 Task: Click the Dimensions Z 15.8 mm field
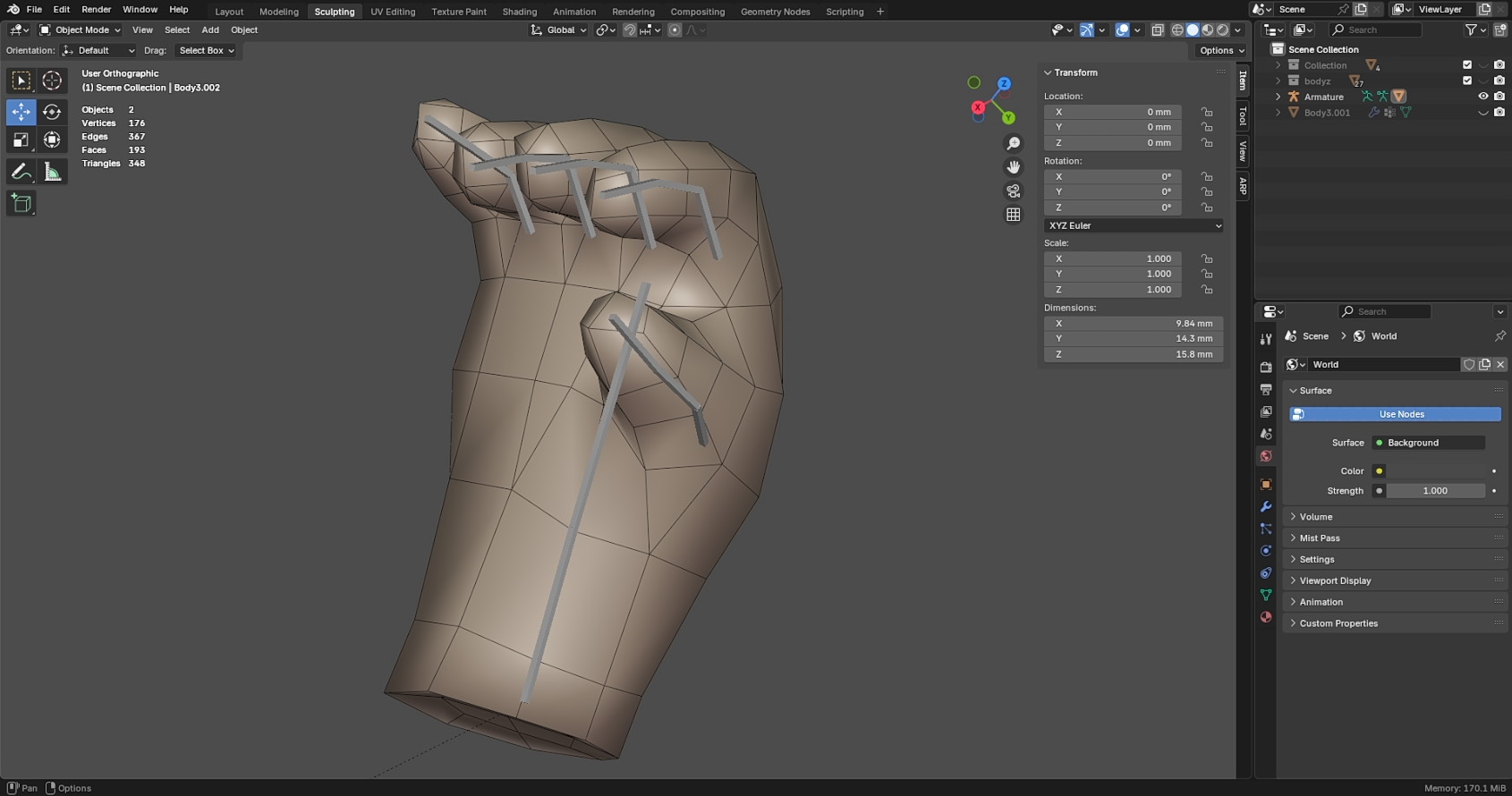[1134, 354]
